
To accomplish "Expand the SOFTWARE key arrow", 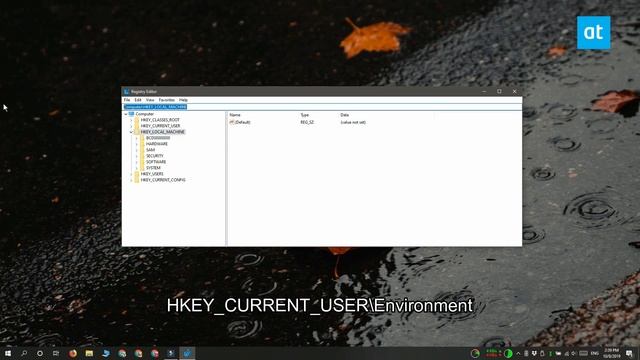I will pos(137,162).
